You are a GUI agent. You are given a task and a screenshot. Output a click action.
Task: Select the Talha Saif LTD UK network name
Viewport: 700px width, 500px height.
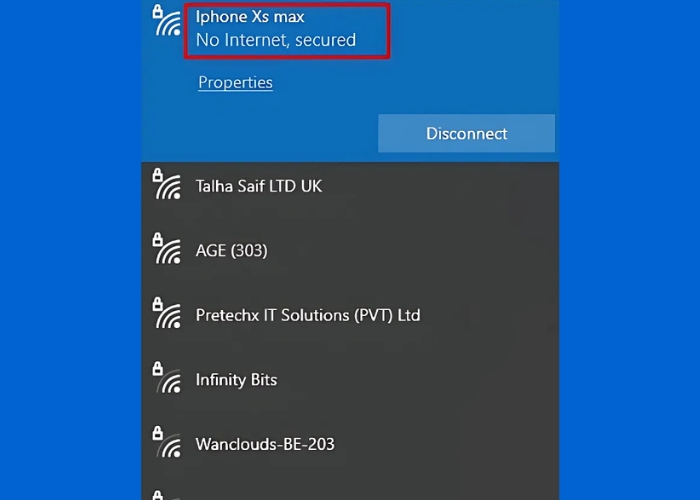(259, 186)
